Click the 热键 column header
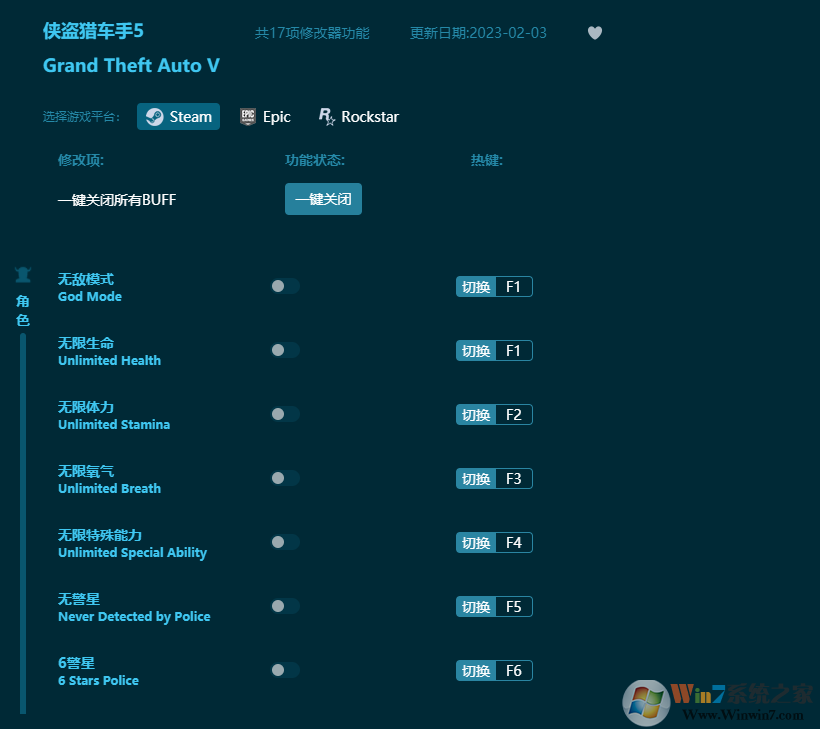Viewport: 820px width, 729px height. tap(486, 160)
